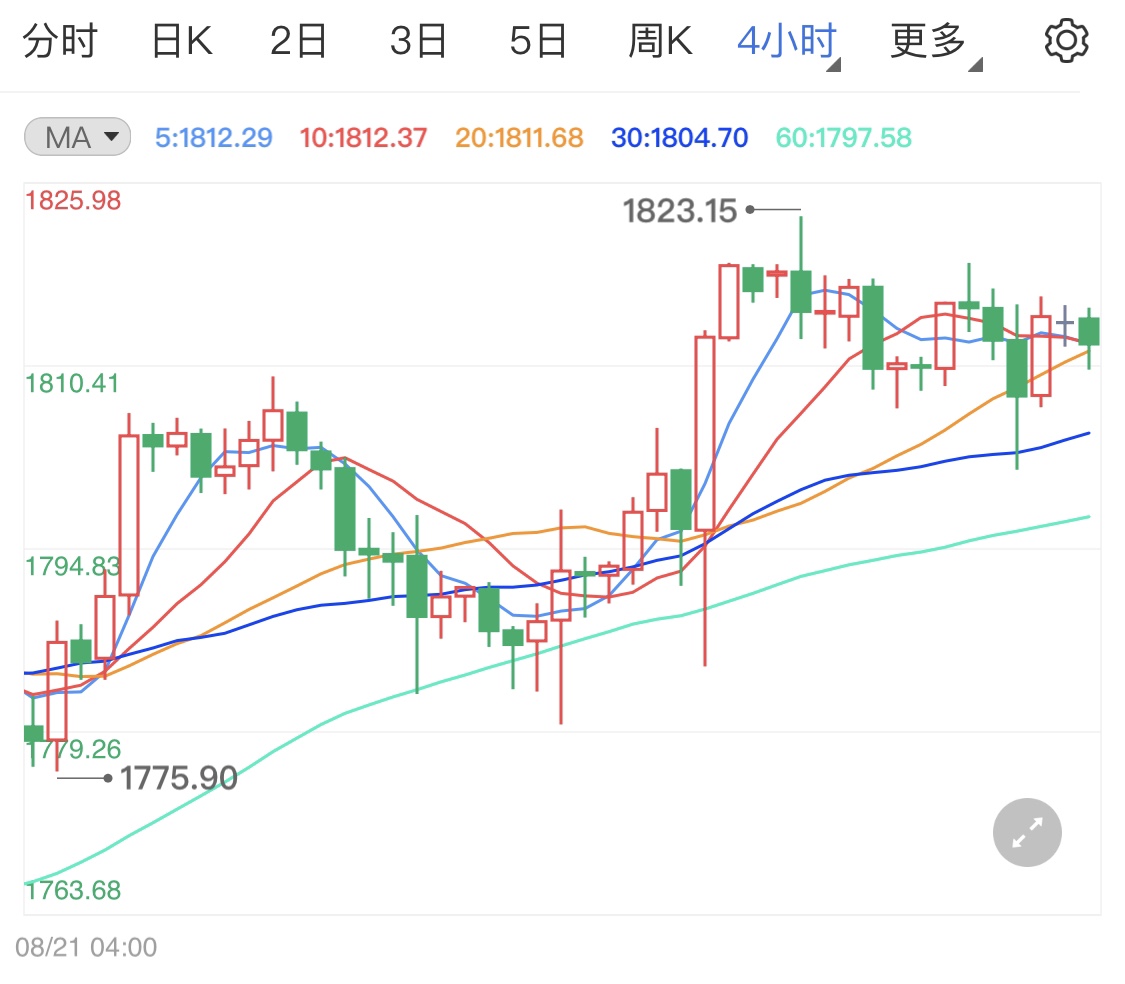Switch to 周K weekly candlestick tab
The image size is (1125, 984).
pyautogui.click(x=660, y=41)
